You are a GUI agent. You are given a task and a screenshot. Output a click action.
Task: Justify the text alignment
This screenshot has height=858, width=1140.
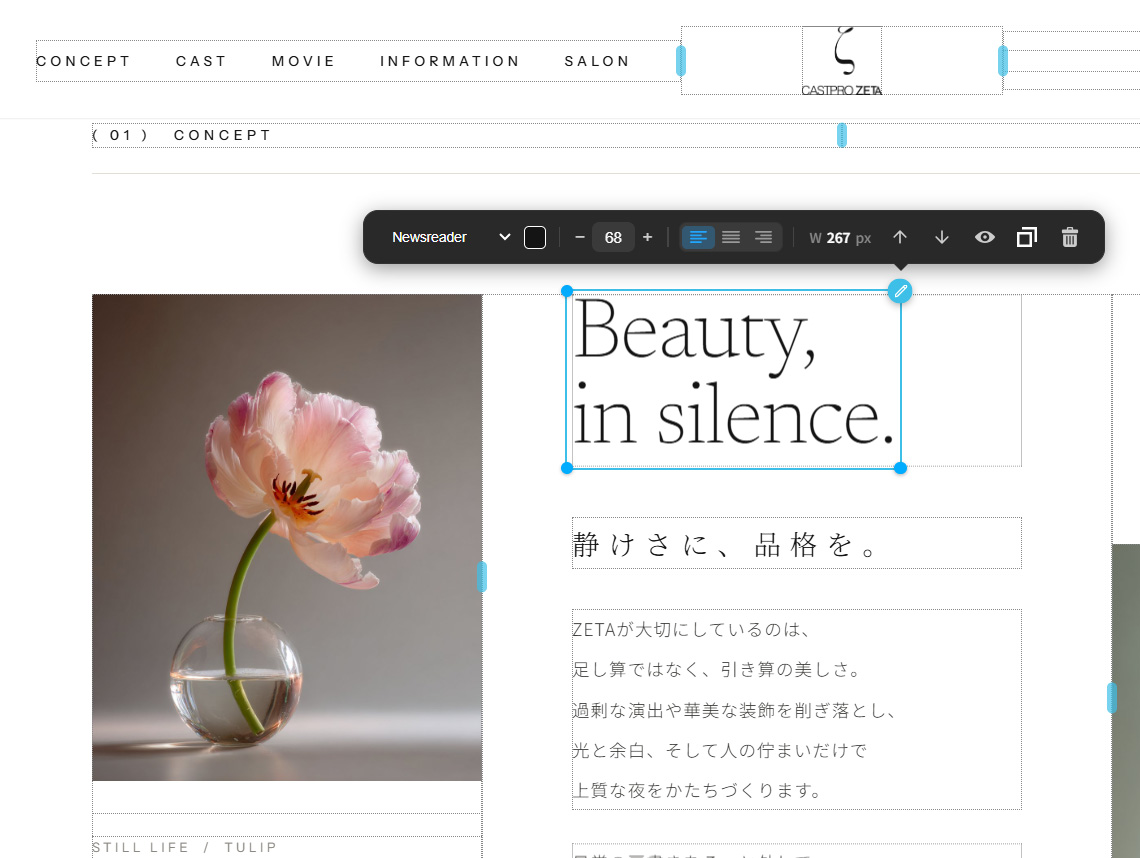(731, 237)
